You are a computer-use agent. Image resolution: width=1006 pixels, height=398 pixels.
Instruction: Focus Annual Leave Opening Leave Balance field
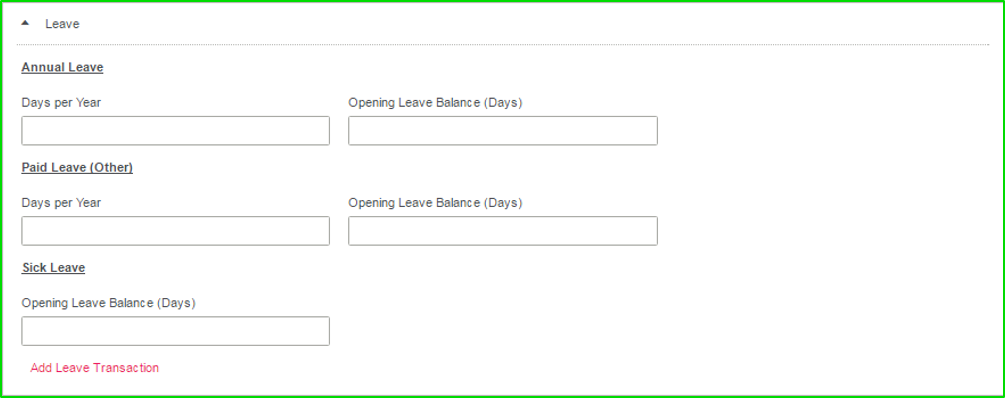pos(503,130)
